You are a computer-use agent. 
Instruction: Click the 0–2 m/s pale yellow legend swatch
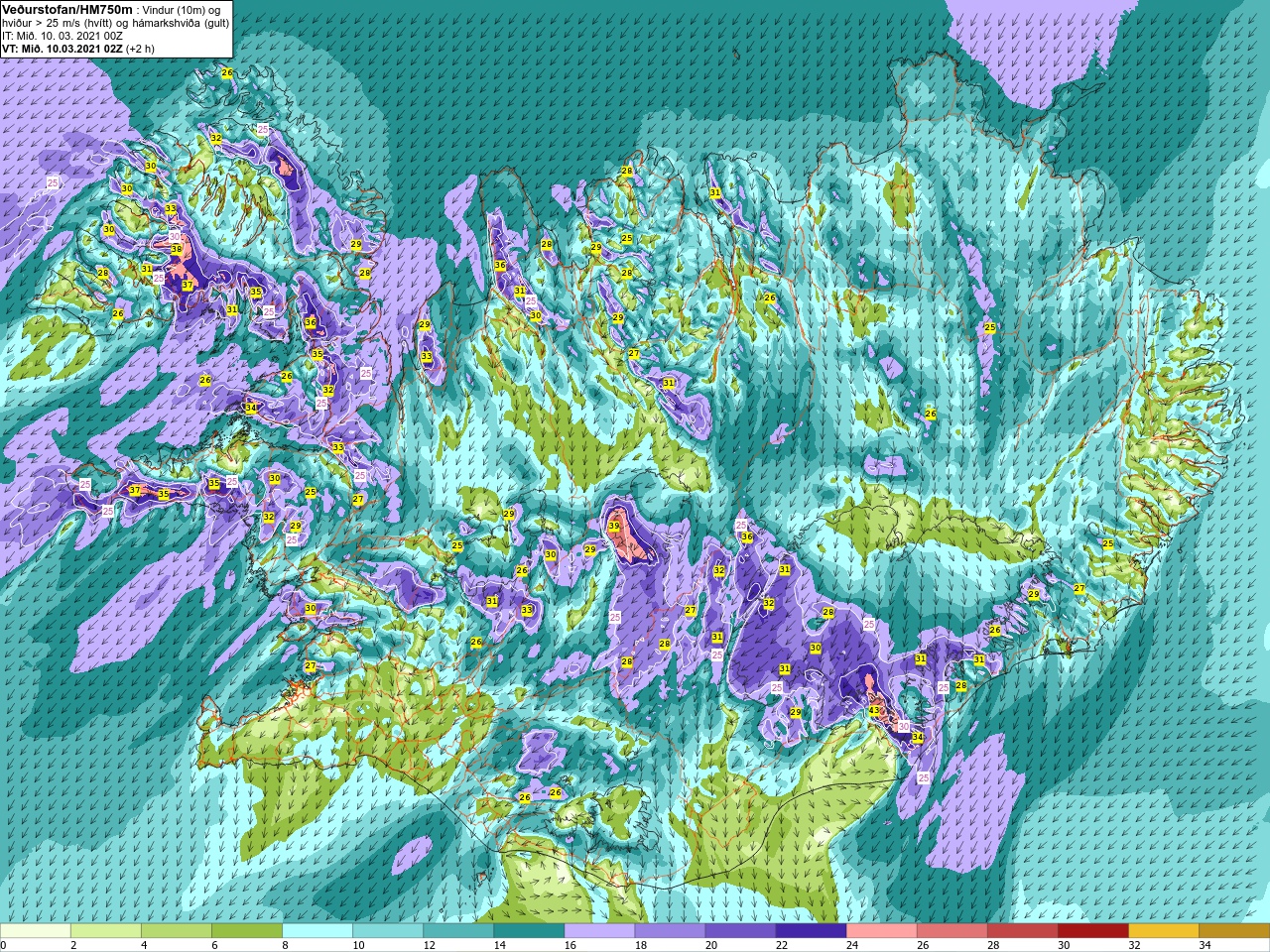tap(36, 931)
